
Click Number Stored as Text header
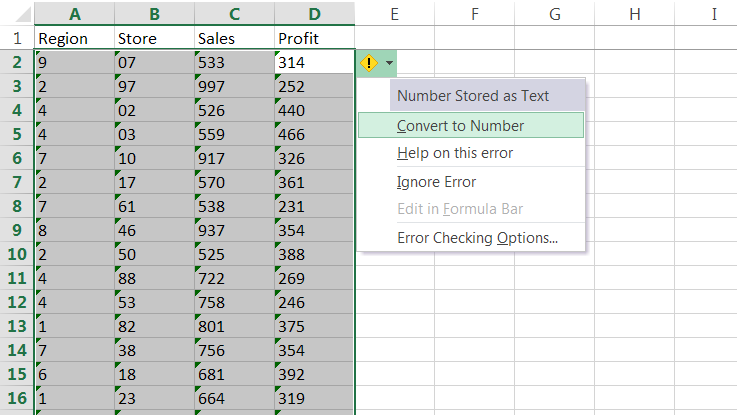(x=473, y=96)
